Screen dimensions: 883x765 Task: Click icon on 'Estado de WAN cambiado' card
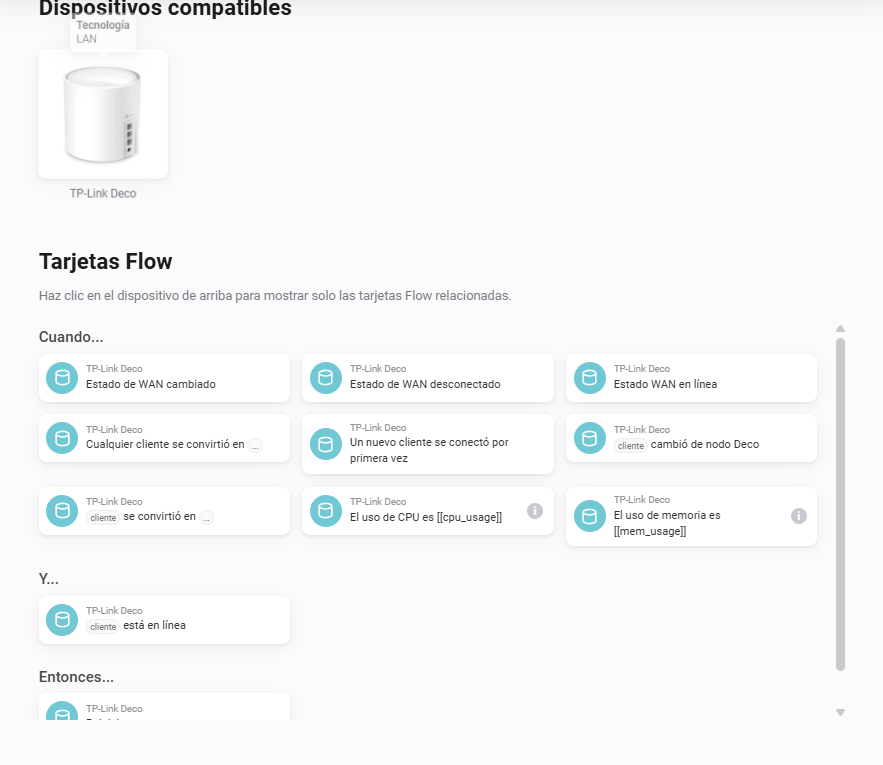coord(62,378)
